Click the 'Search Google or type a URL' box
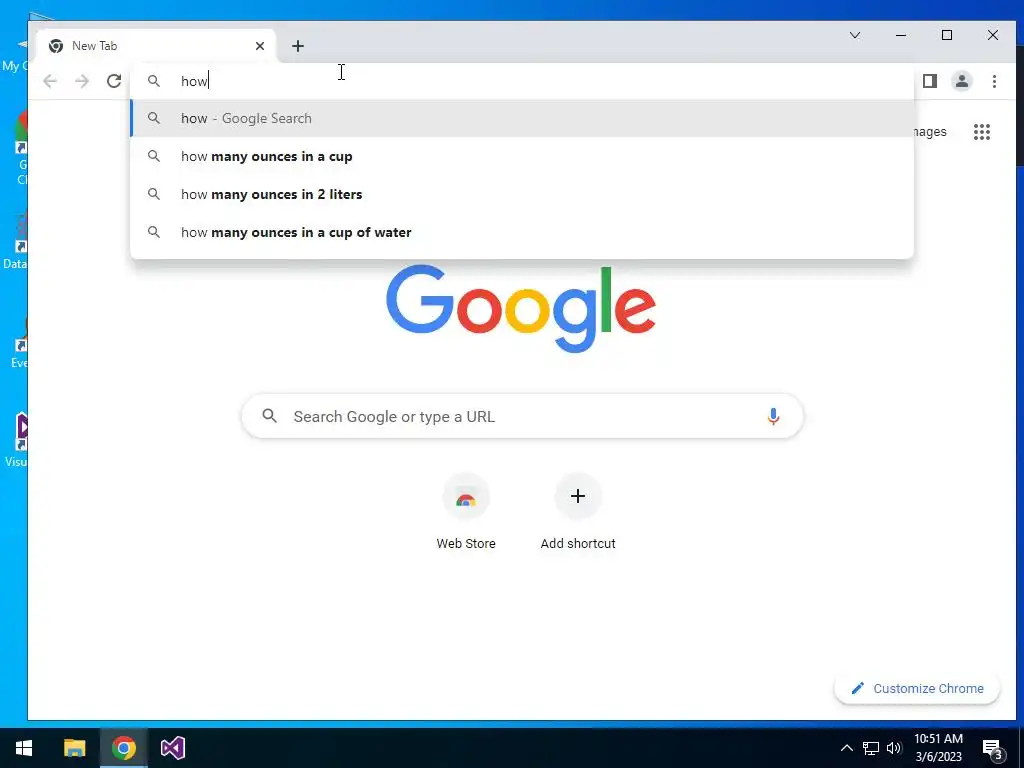 point(522,417)
